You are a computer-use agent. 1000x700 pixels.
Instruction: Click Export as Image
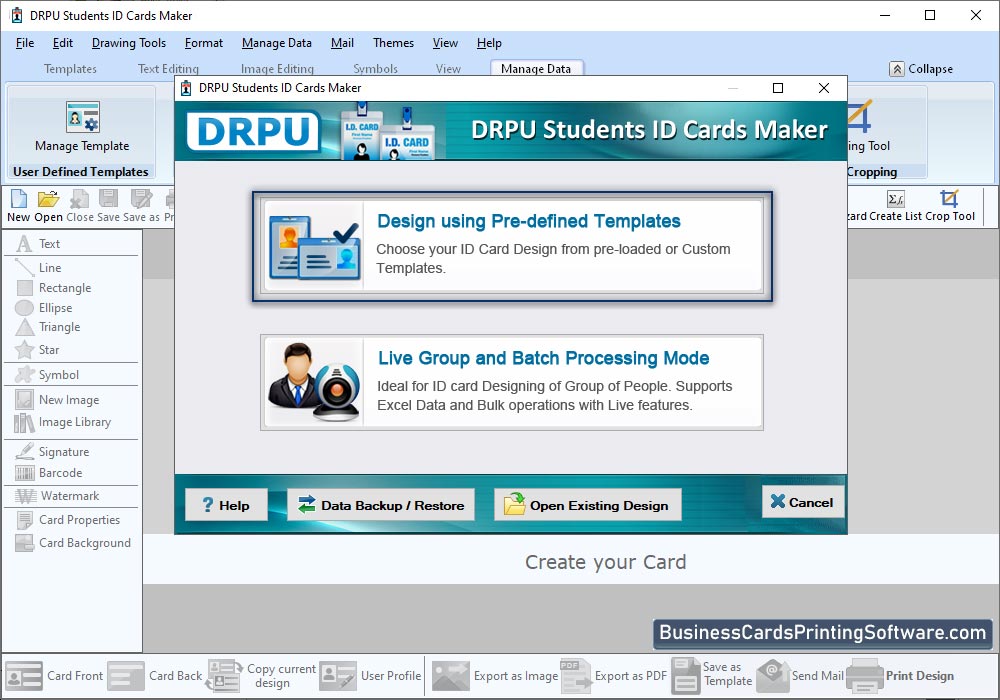click(495, 676)
